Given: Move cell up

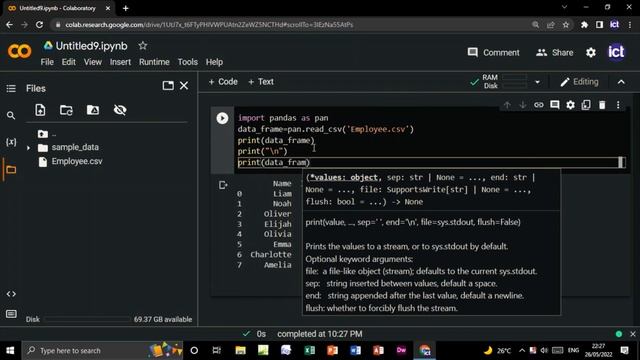Looking at the screenshot, I should pyautogui.click(x=507, y=105).
